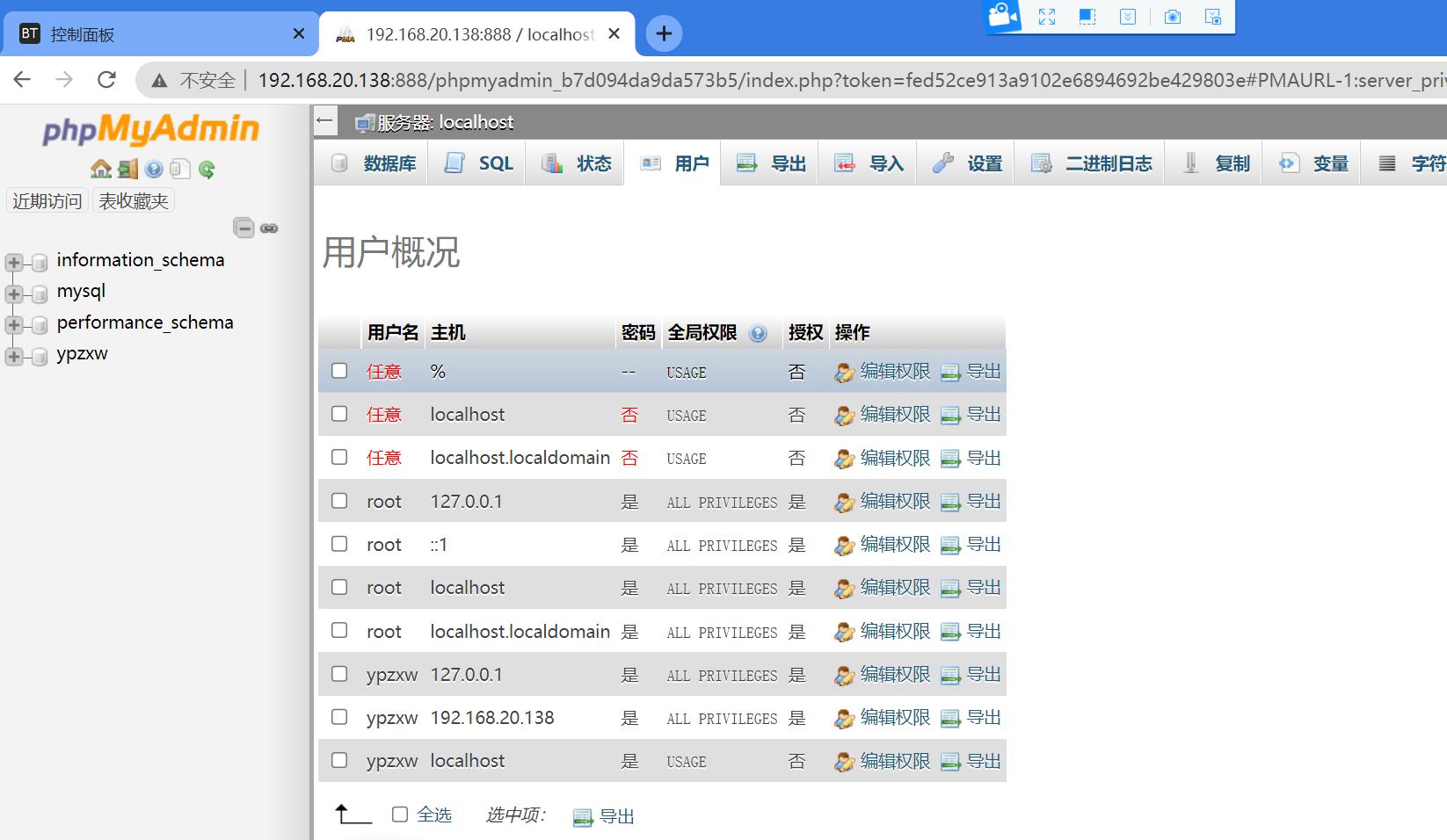Image resolution: width=1447 pixels, height=840 pixels.
Task: Collapse all databases with minus icon
Action: [244, 228]
